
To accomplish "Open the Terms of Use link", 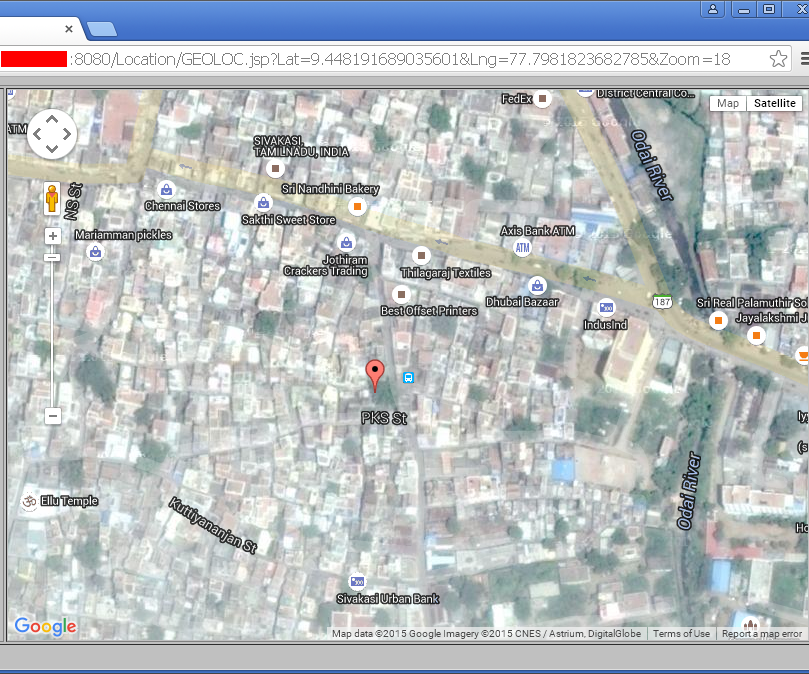I will coord(681,633).
